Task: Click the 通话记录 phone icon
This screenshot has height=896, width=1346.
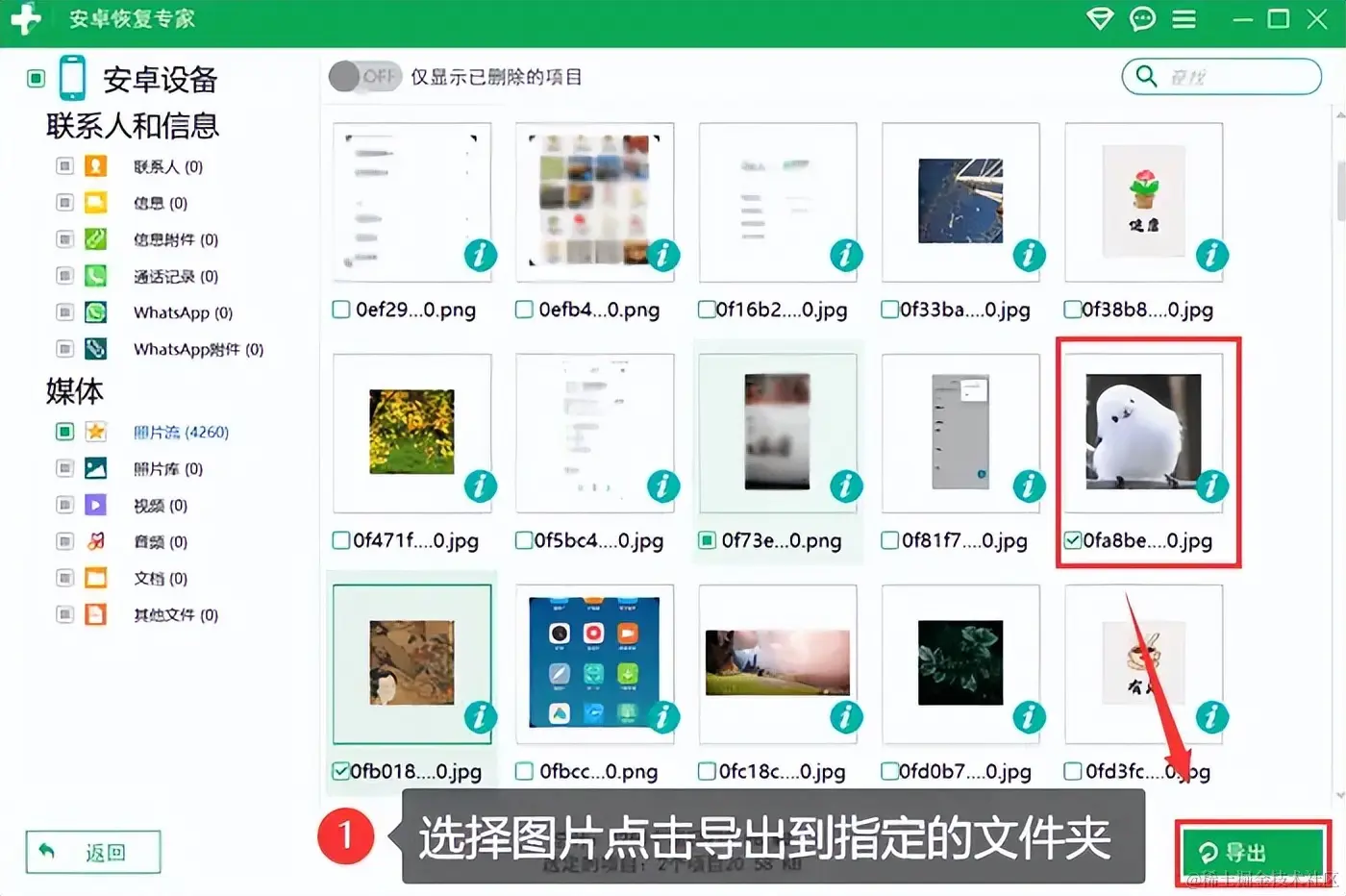Action: pos(95,276)
